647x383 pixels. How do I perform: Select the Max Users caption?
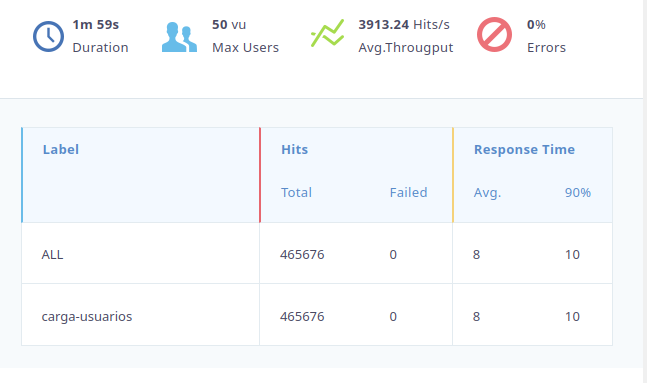246,47
